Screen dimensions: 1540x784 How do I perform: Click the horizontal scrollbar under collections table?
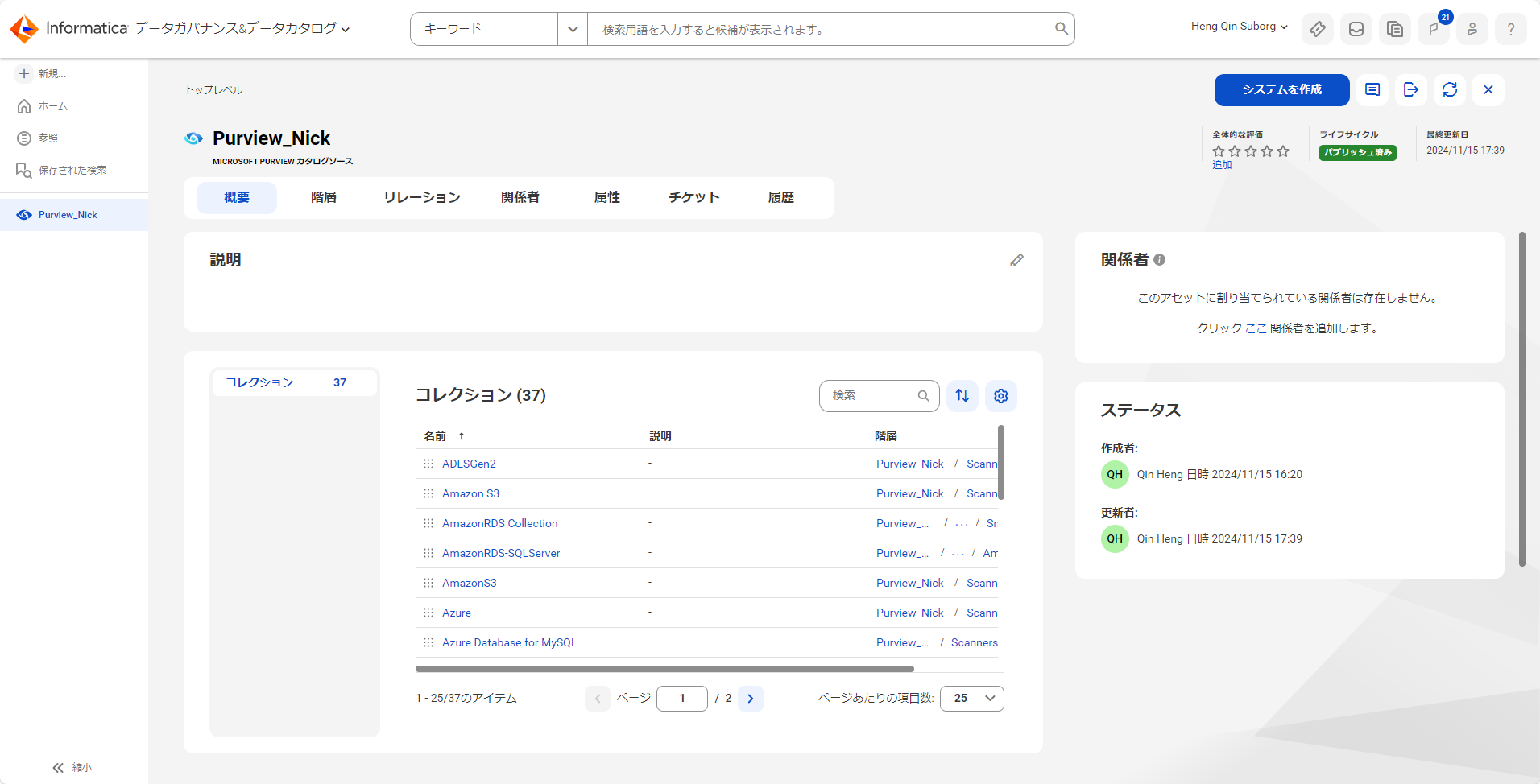click(x=664, y=669)
